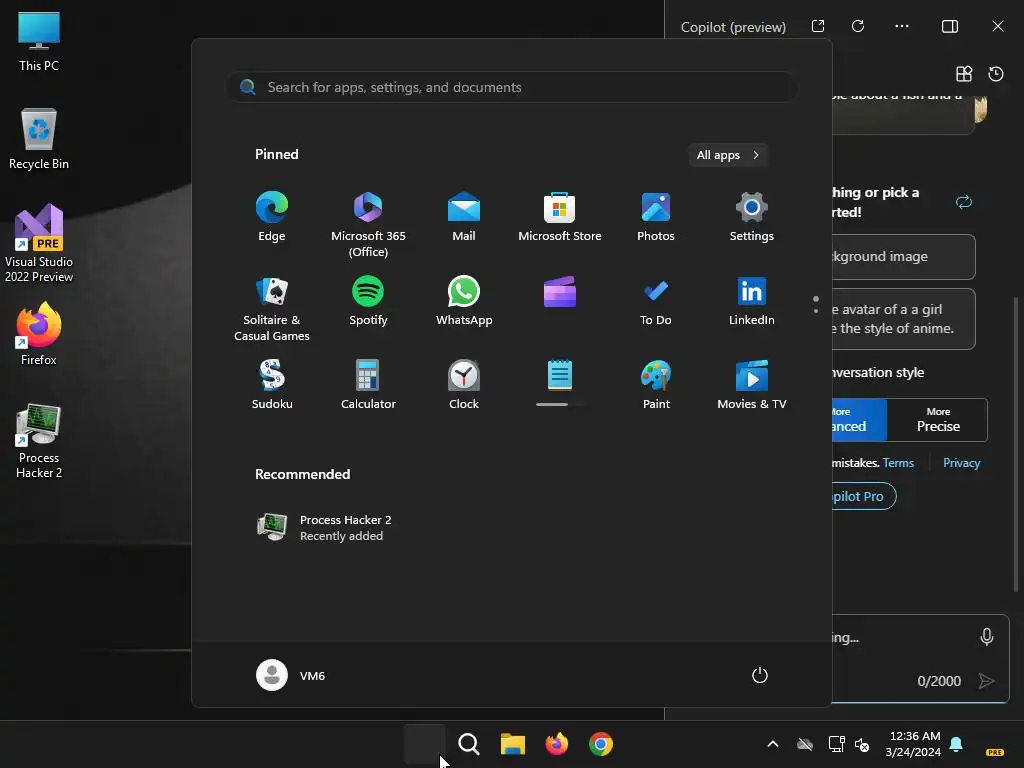Open the Clock app
Screen dimensions: 1024x768
coord(464,384)
